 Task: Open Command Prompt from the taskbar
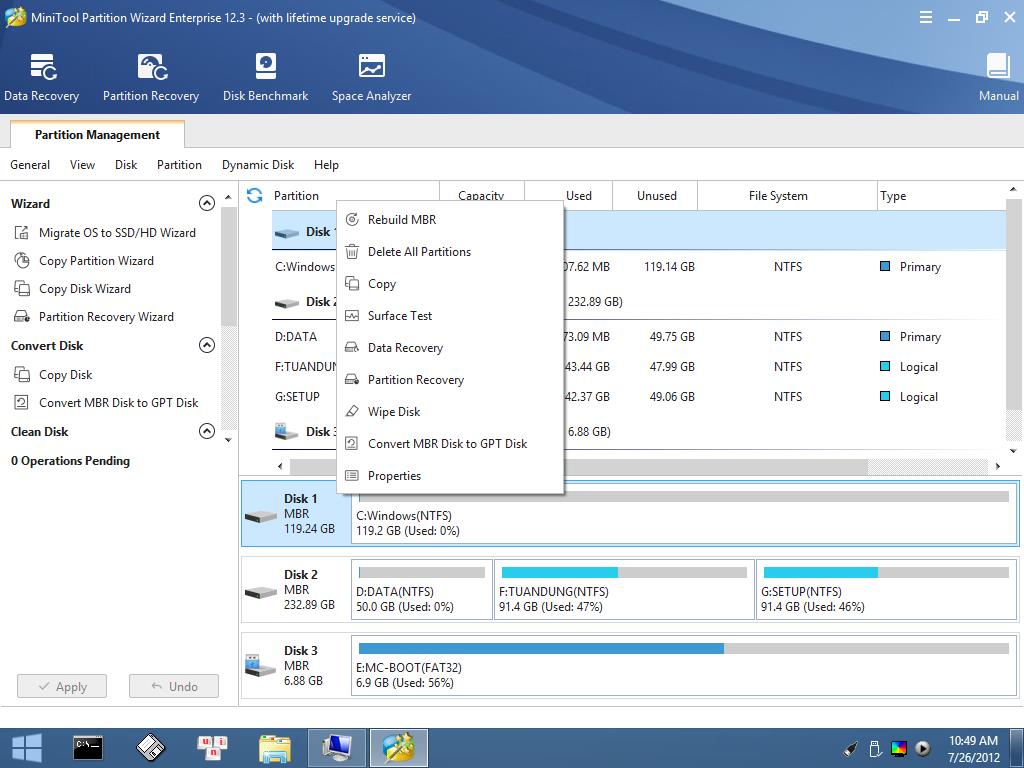(x=88, y=747)
